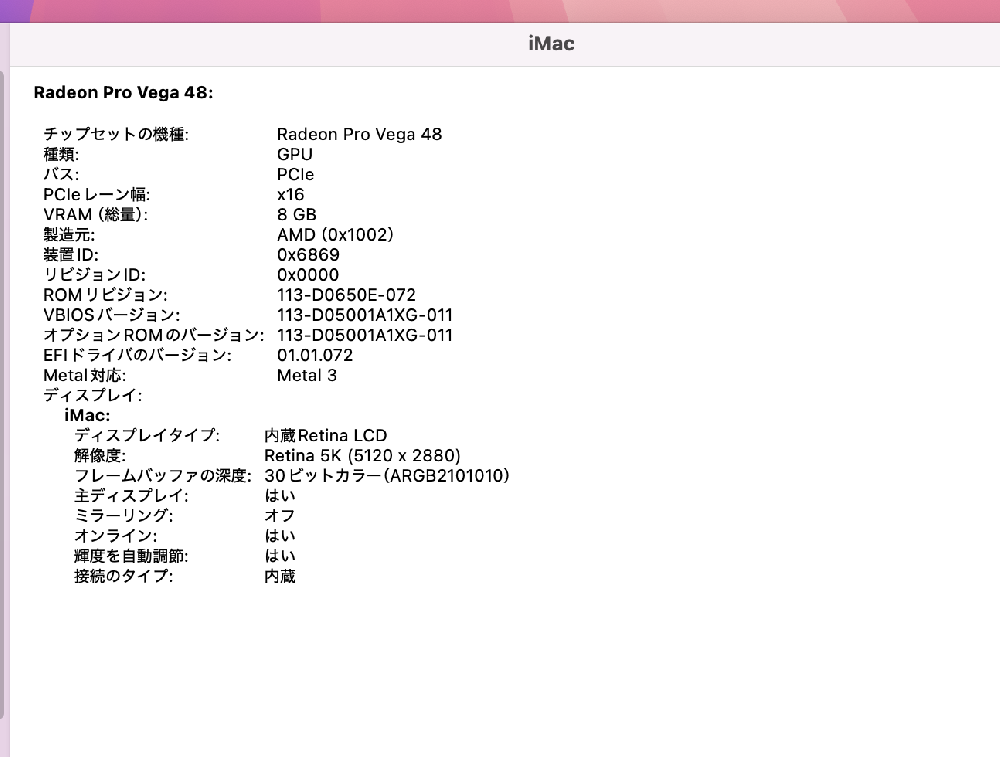The width and height of the screenshot is (1000, 757).
Task: Click the Metal対応 label
Action: tap(85, 375)
